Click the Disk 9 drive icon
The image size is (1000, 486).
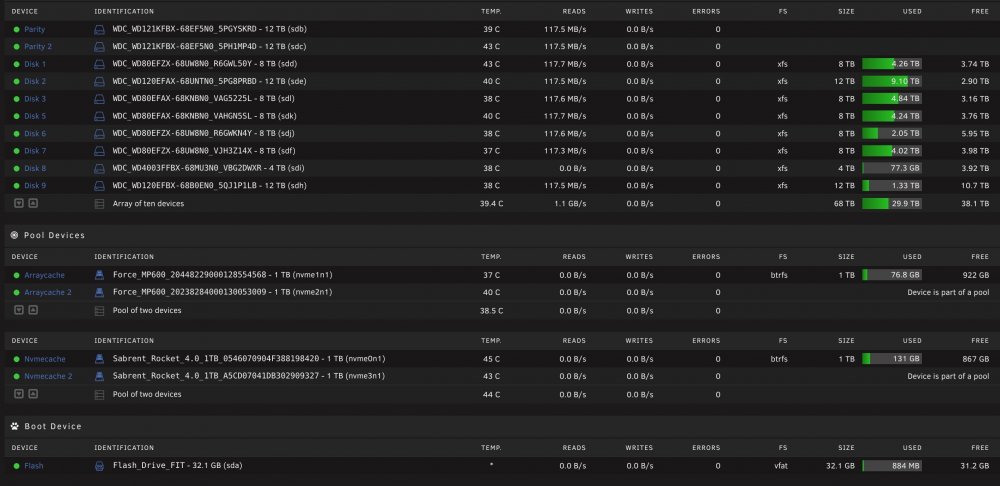(99, 186)
